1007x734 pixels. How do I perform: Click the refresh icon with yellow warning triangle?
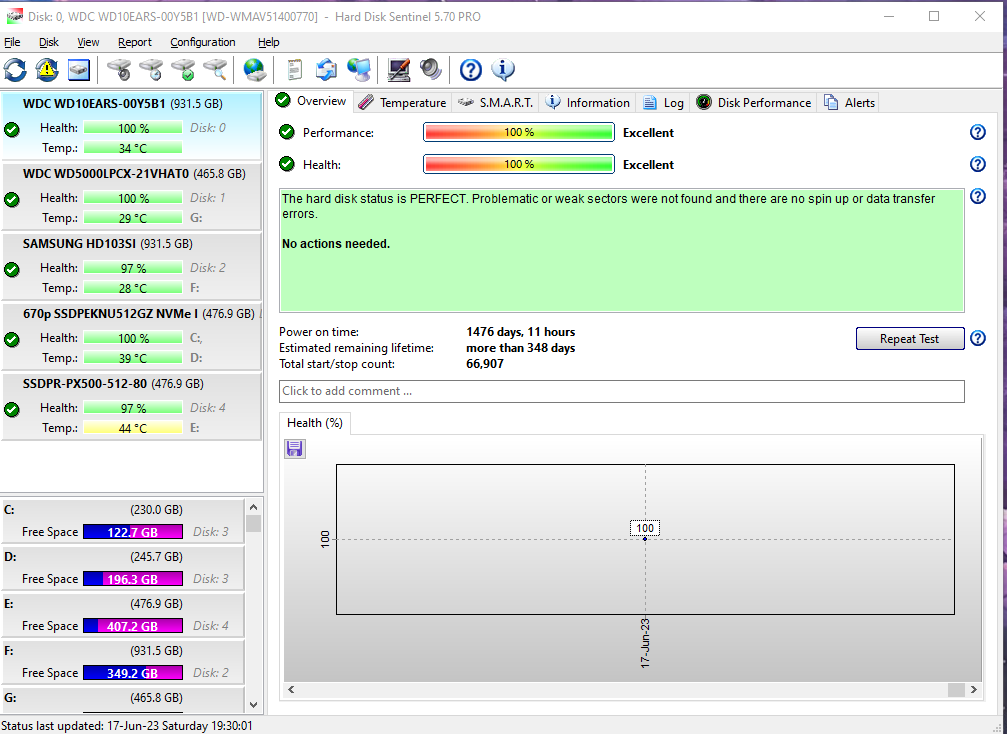coord(47,70)
